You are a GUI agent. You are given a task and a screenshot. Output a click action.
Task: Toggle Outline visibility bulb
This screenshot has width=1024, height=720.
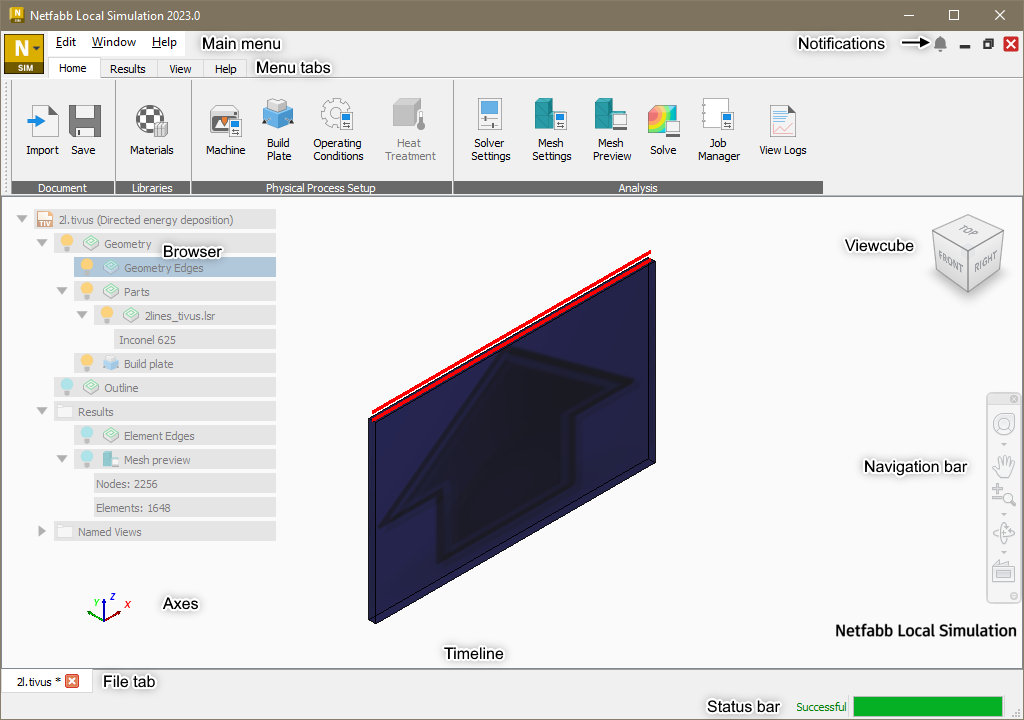pos(67,387)
